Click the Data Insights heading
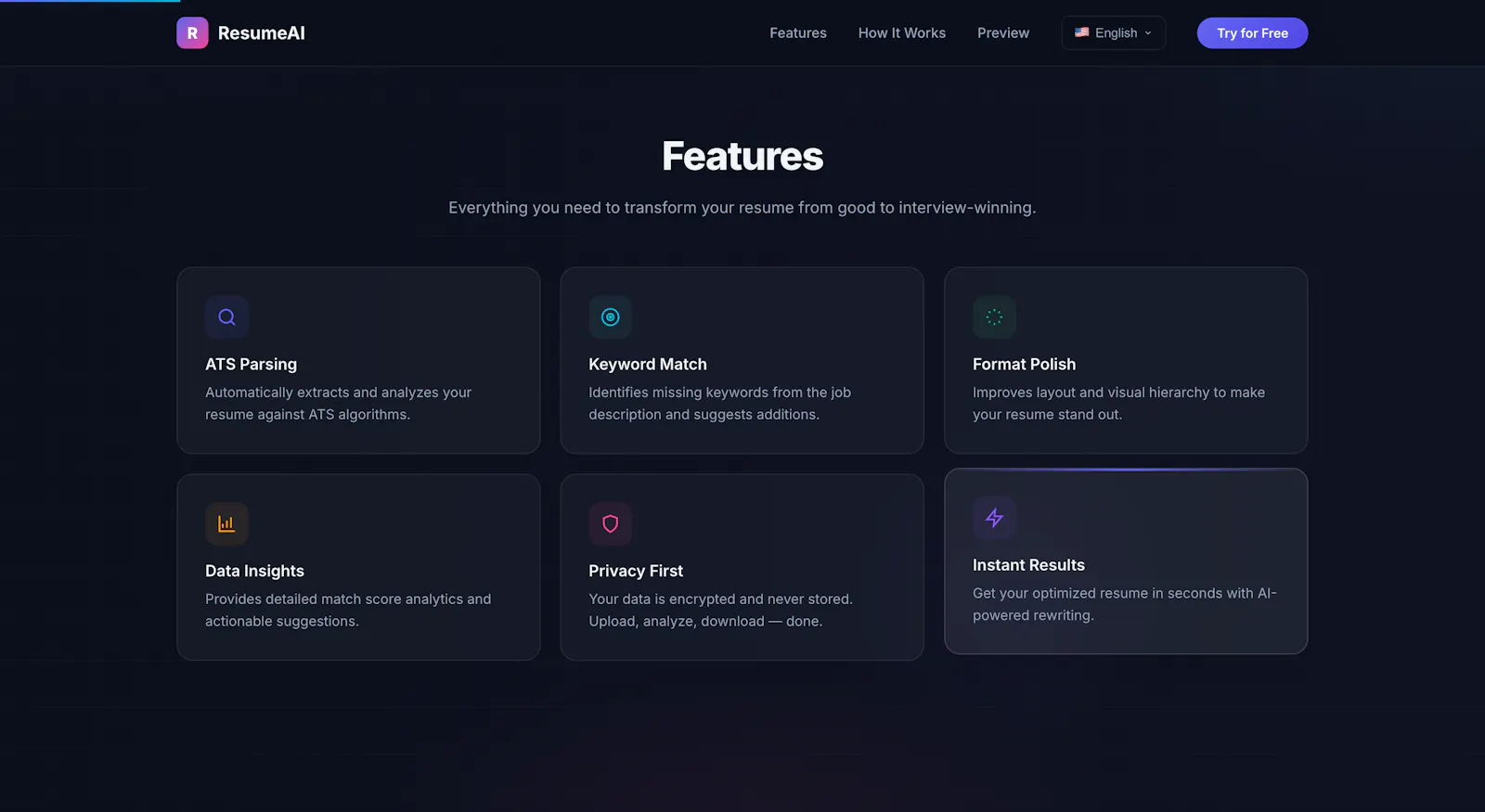The height and width of the screenshot is (812, 1485). click(255, 571)
